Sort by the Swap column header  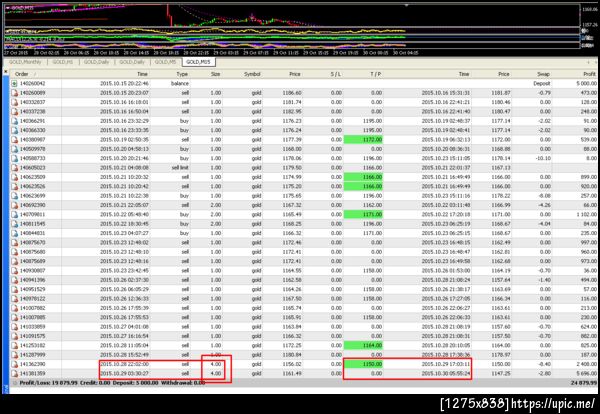click(543, 74)
